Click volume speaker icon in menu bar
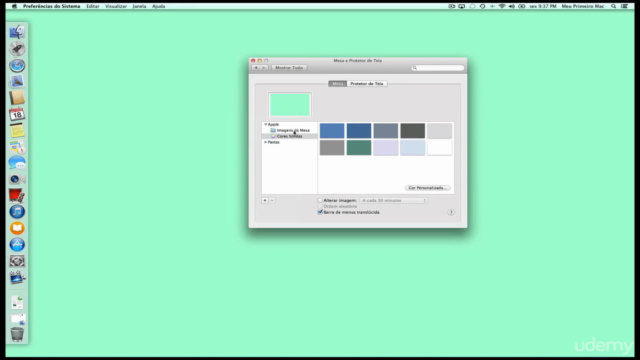This screenshot has width=640, height=360. pyautogui.click(x=511, y=6)
